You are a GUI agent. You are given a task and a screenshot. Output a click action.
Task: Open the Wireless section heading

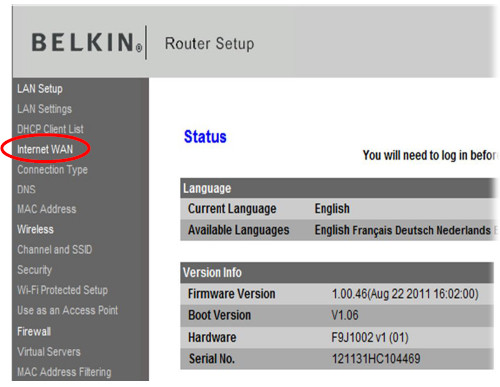coord(35,229)
